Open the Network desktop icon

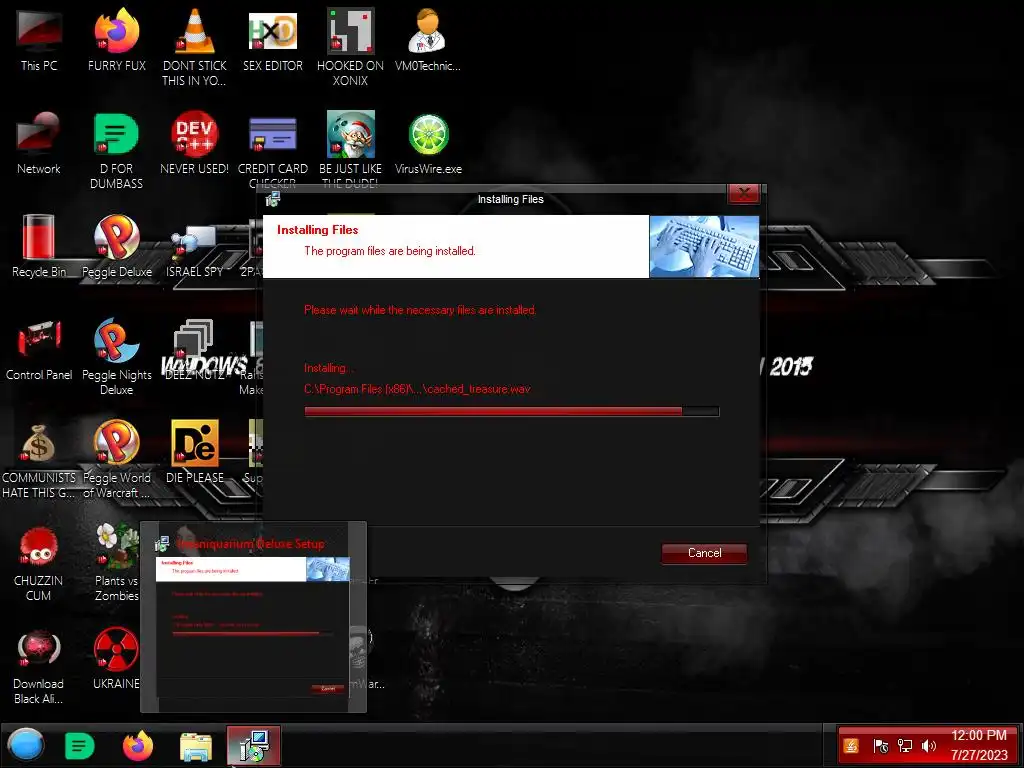(39, 142)
